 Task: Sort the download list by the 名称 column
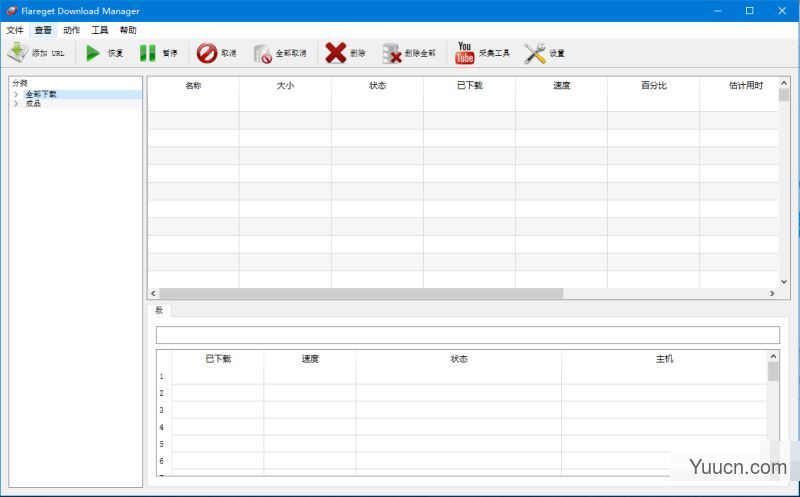pos(193,86)
